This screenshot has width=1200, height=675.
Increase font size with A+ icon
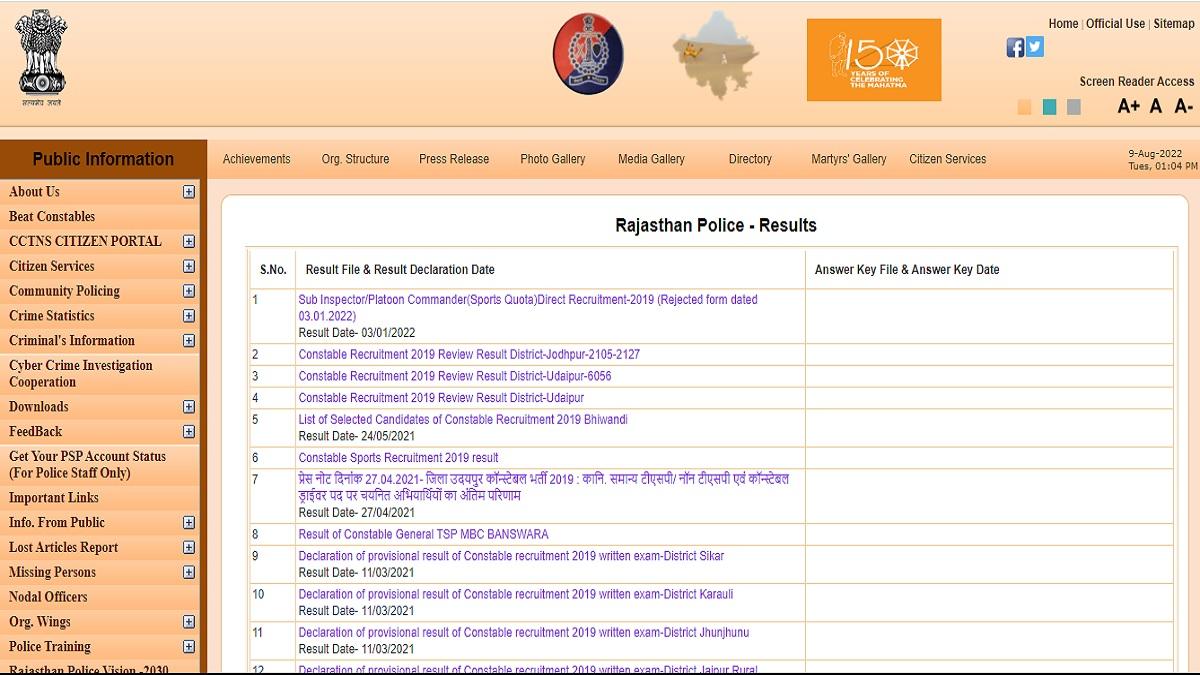1130,105
